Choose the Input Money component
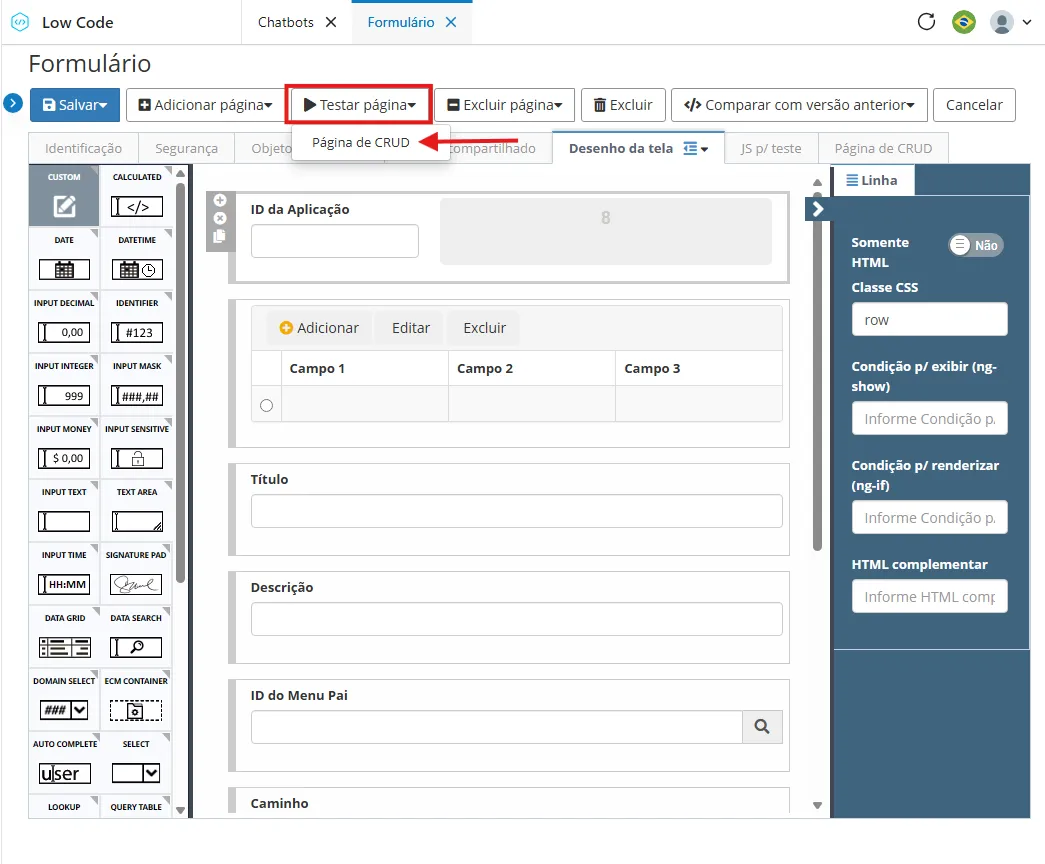1045x864 pixels. (x=64, y=449)
